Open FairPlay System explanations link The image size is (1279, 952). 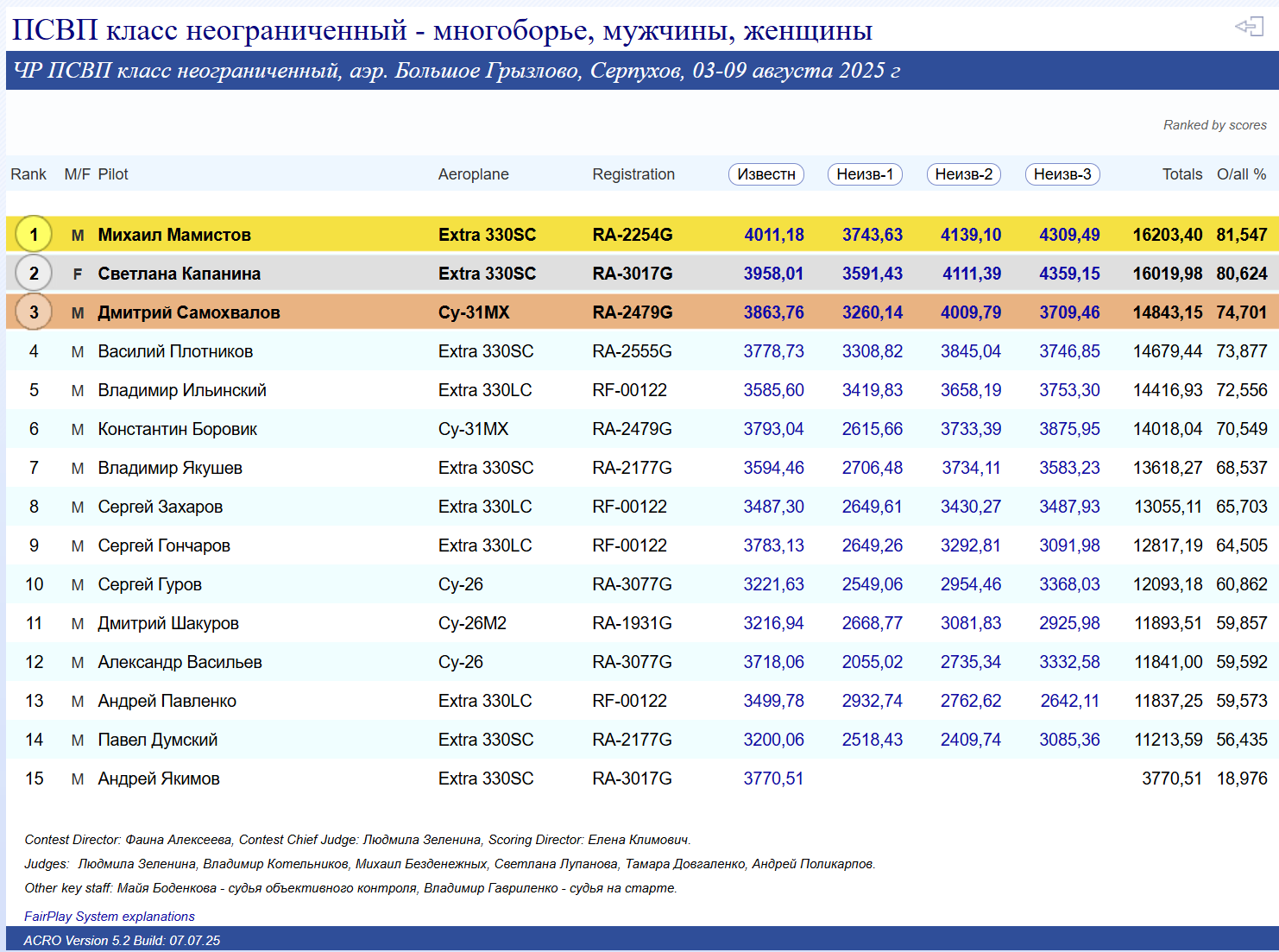pos(110,917)
